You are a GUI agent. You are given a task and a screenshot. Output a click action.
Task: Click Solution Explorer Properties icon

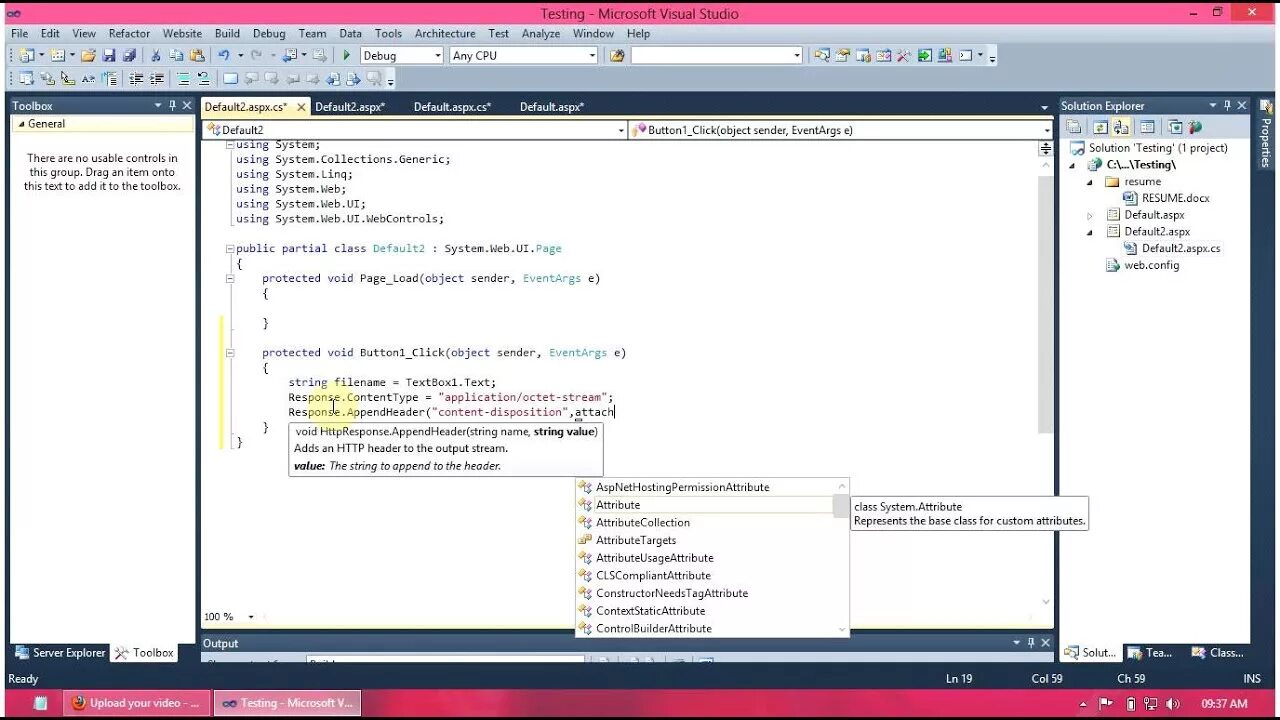coord(1073,127)
